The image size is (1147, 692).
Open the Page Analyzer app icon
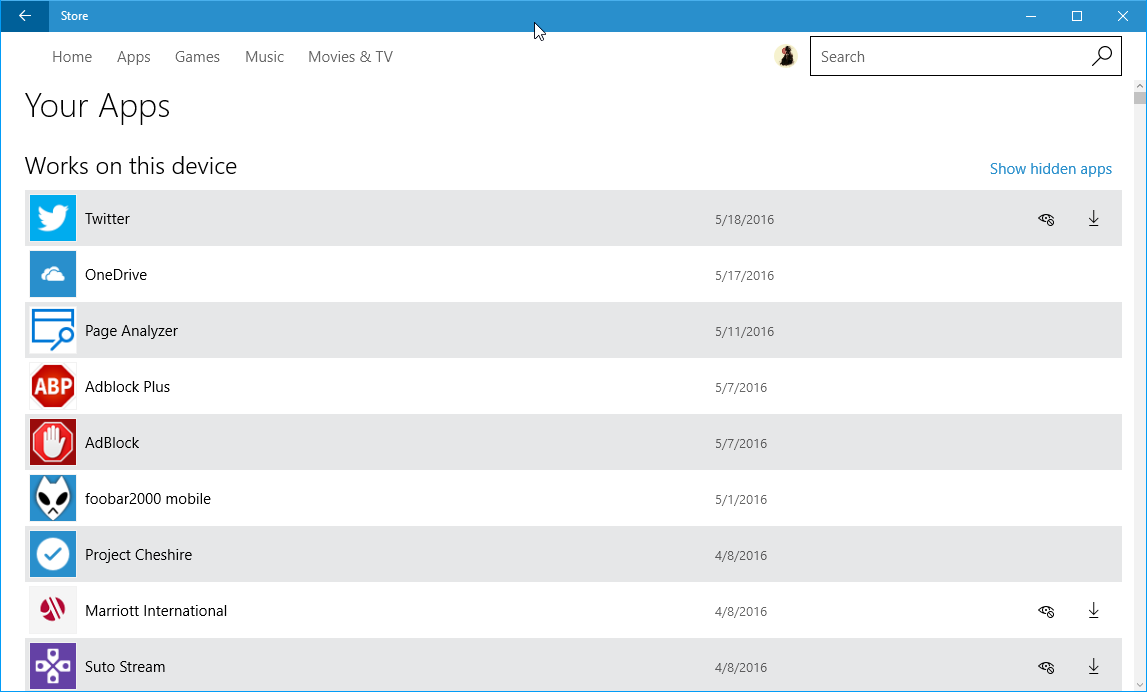53,331
